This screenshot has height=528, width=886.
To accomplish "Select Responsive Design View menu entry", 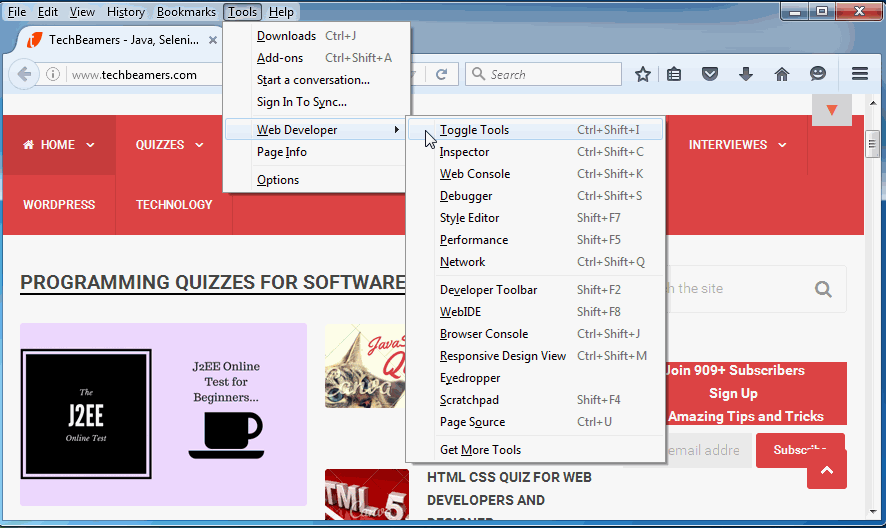I will click(502, 356).
